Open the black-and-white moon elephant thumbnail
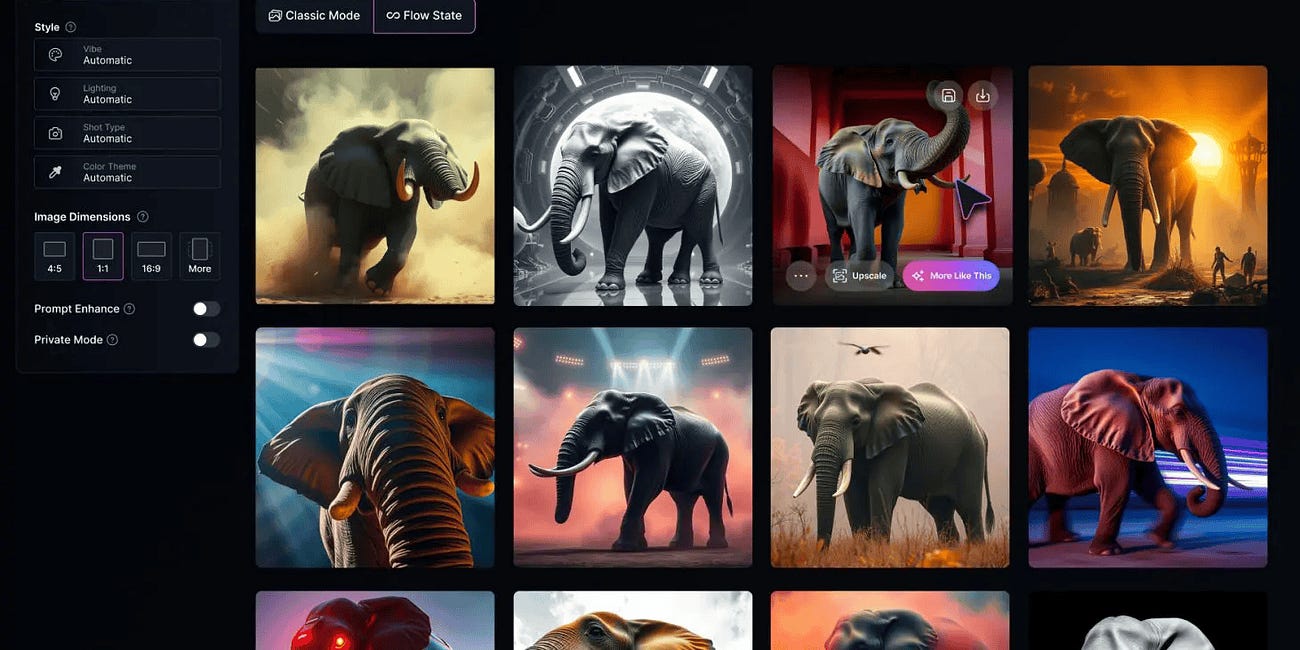The width and height of the screenshot is (1300, 650). coord(633,186)
